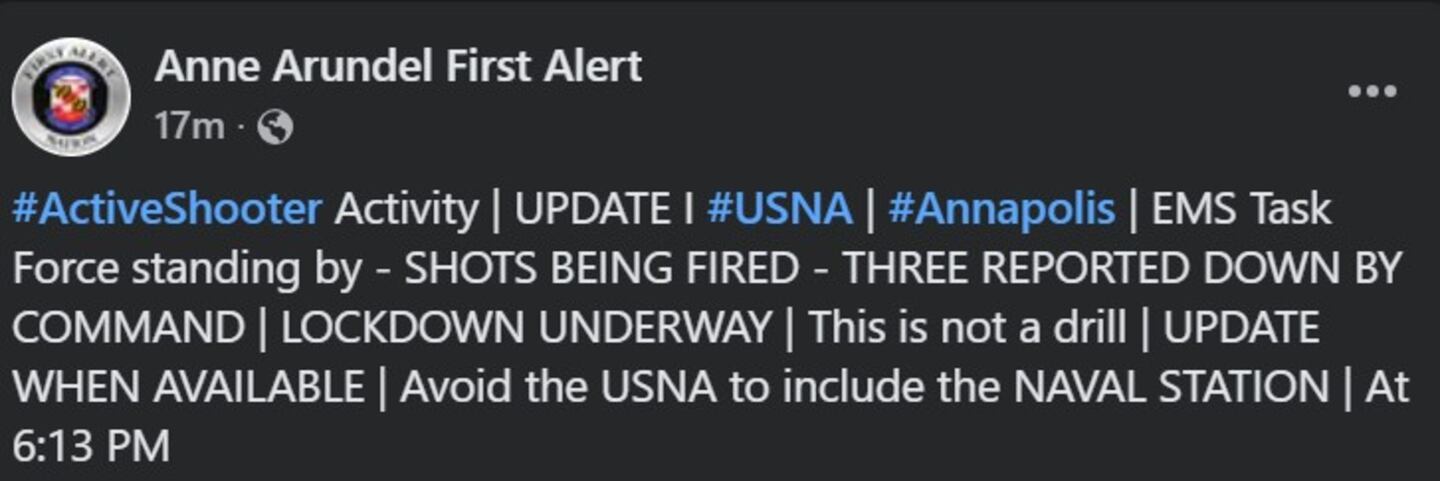Click the Anne Arundel First Alert profile avatar
The height and width of the screenshot is (481, 1440).
tap(71, 97)
